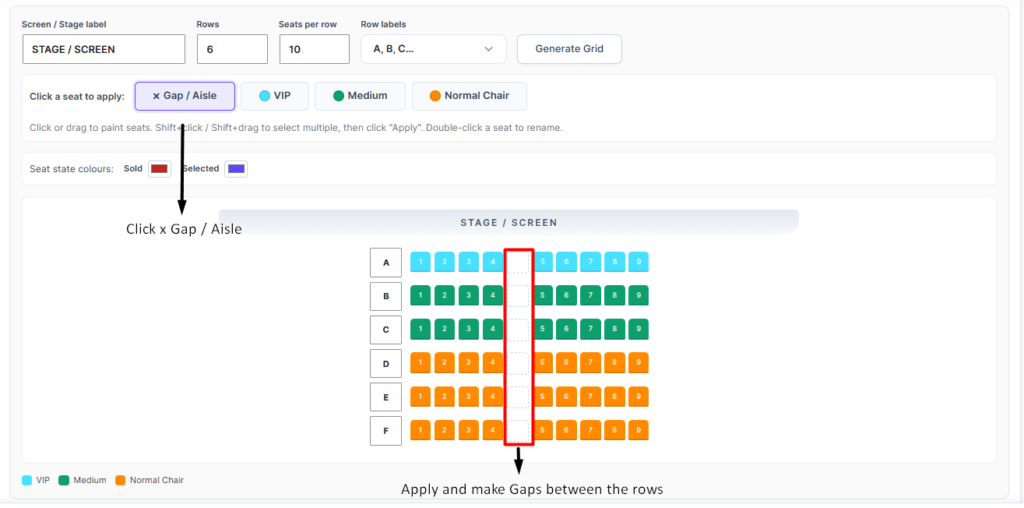Click green seat 1 in row B
Image resolution: width=1024 pixels, height=508 pixels.
(421, 296)
